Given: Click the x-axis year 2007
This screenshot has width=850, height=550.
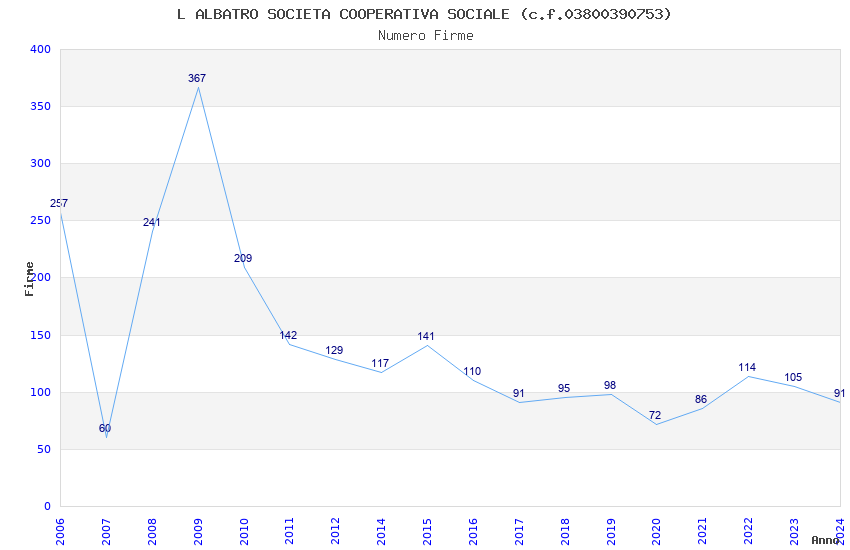Looking at the screenshot, I should 106,531.
